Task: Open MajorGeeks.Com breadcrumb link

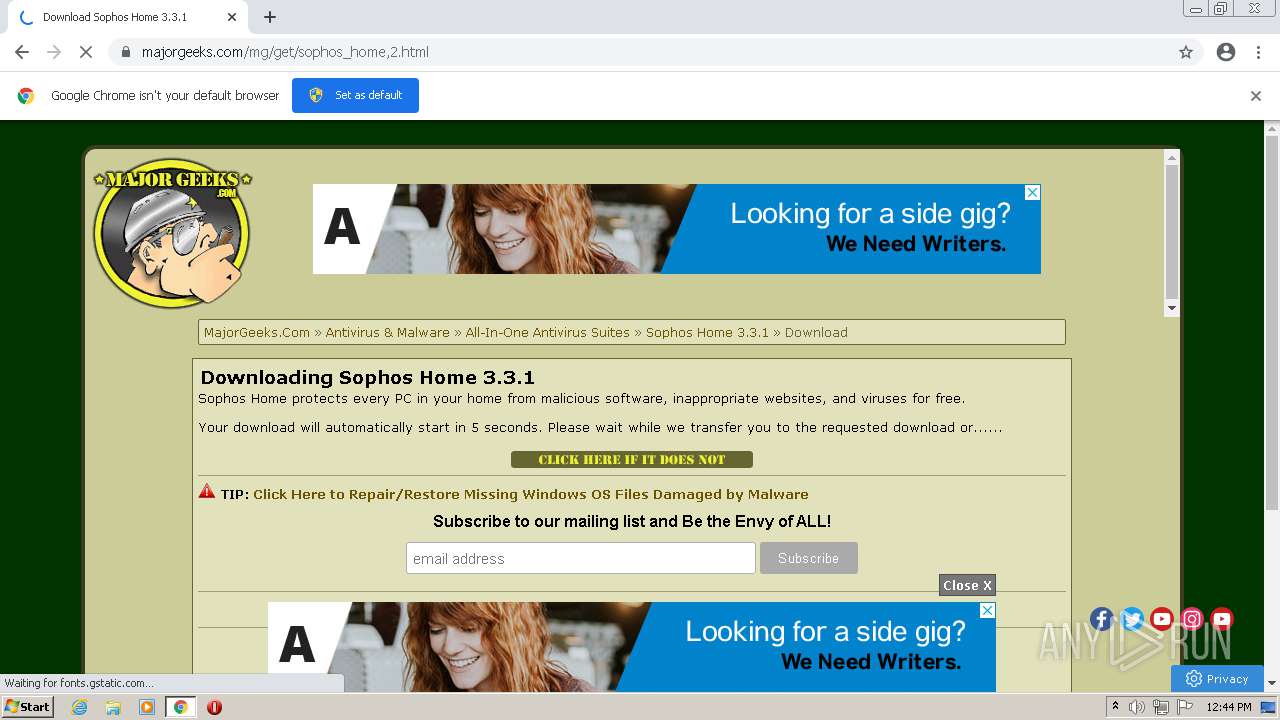Action: coord(257,332)
